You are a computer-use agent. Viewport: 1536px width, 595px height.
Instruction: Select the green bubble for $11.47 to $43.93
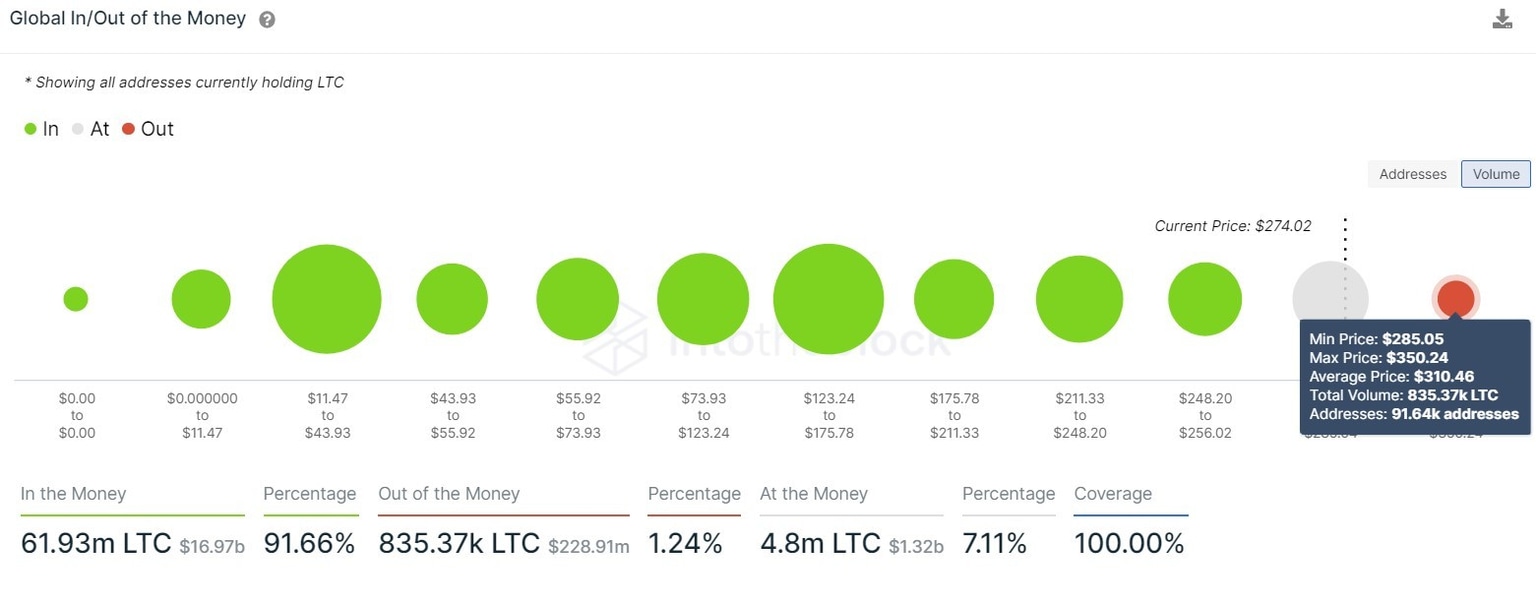(326, 298)
